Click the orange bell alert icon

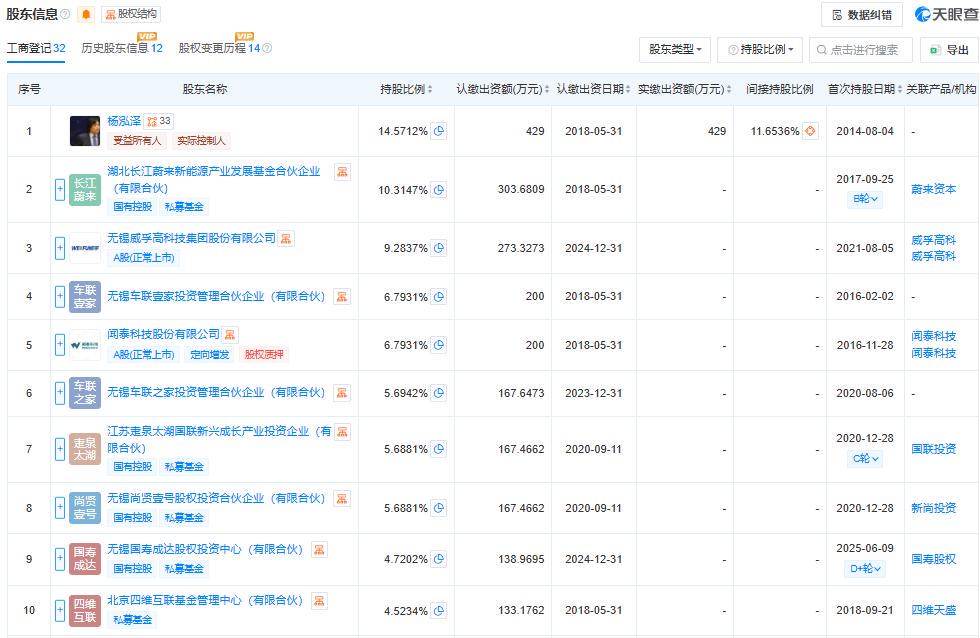[85, 14]
